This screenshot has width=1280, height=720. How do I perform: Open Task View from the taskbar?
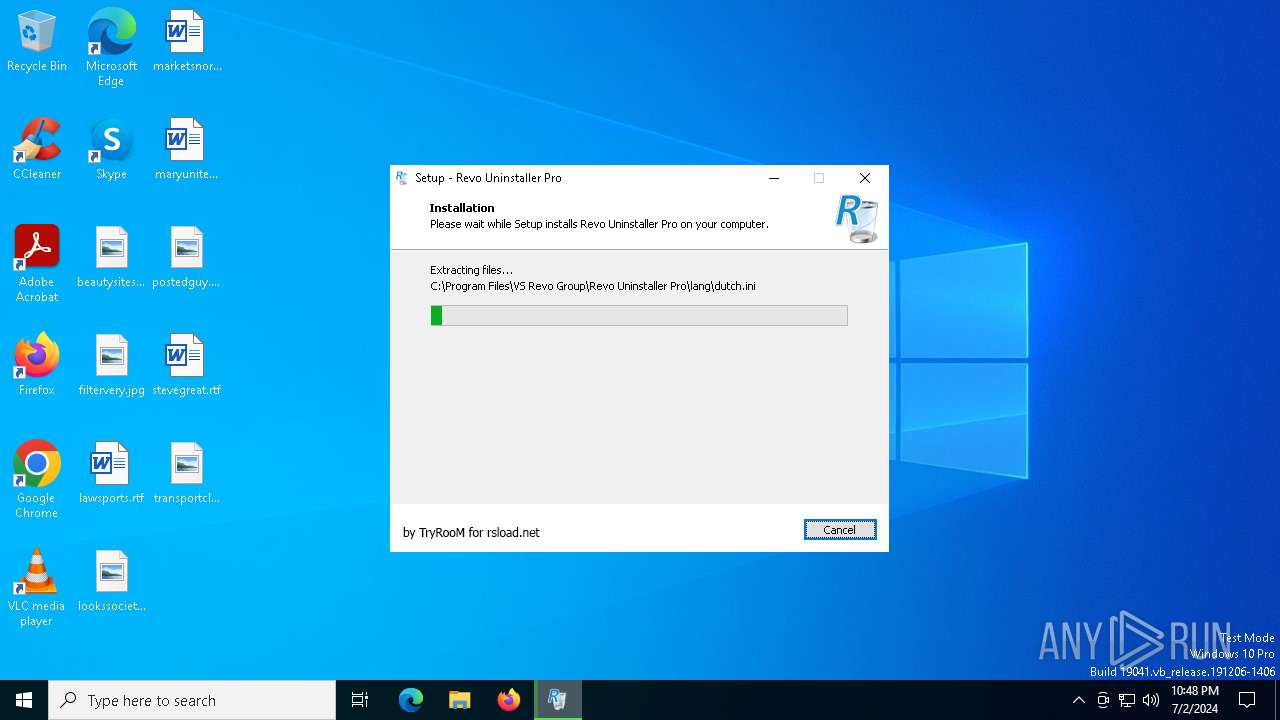pos(360,700)
